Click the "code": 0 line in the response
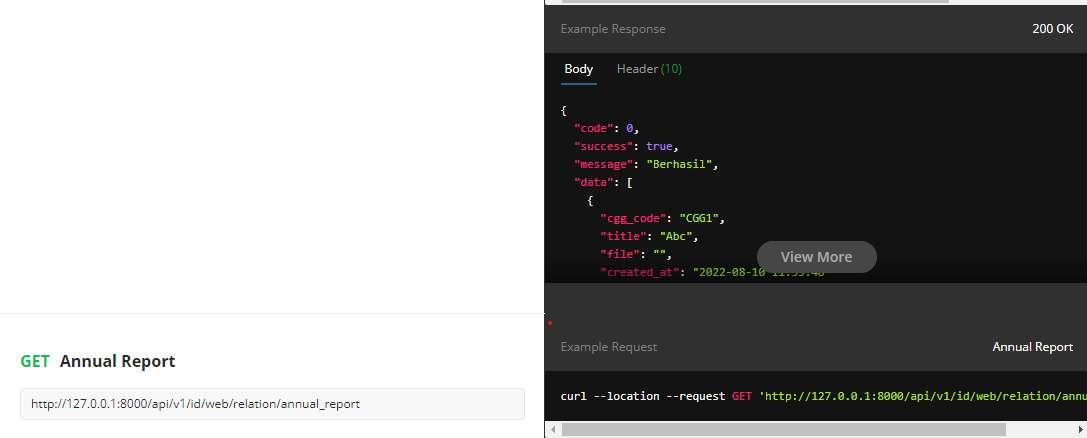This screenshot has height=438, width=1087. (606, 128)
